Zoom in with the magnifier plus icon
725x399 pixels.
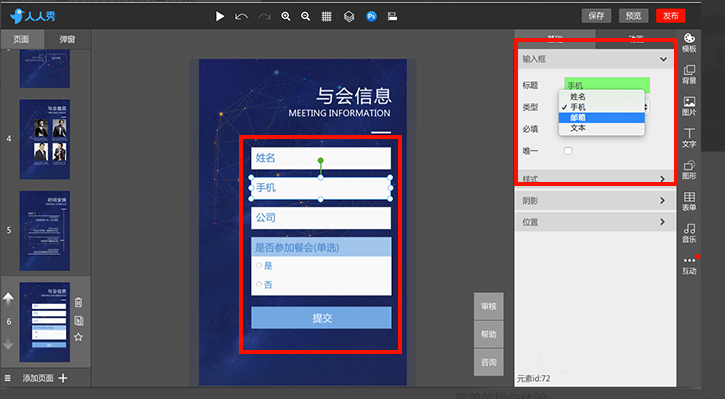click(286, 17)
